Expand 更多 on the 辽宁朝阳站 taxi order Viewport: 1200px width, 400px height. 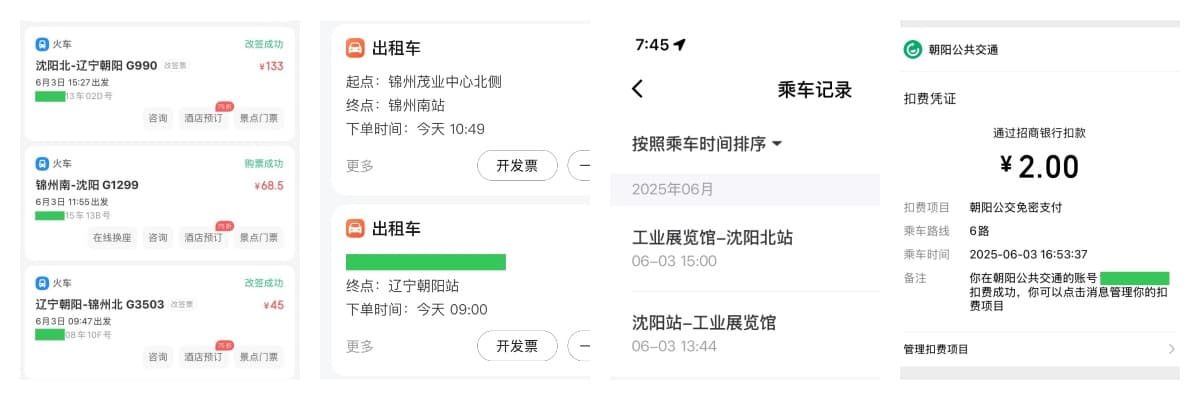tap(360, 346)
